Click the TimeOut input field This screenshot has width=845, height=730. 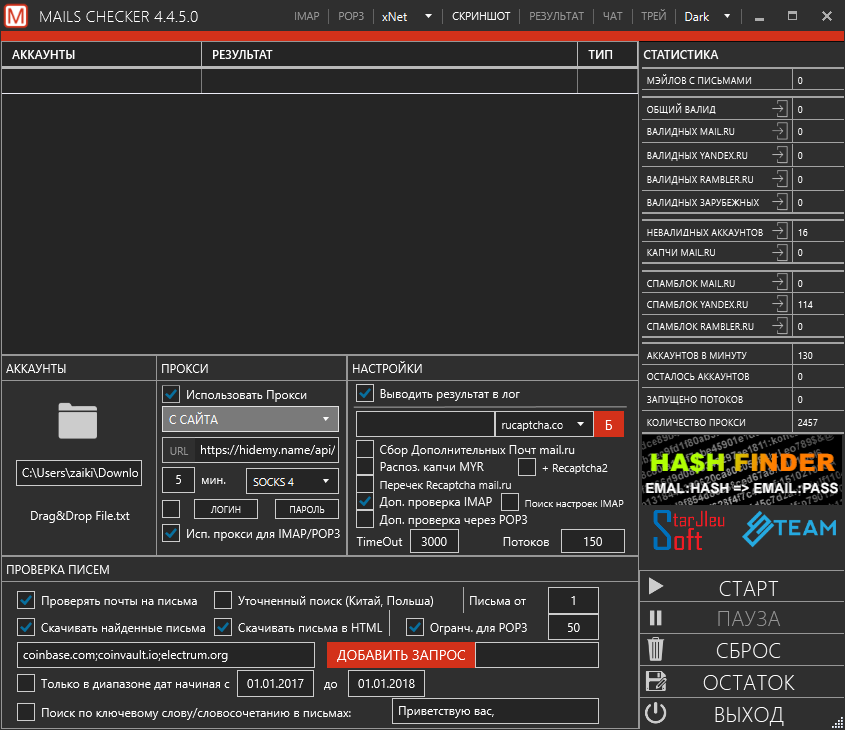(x=434, y=541)
